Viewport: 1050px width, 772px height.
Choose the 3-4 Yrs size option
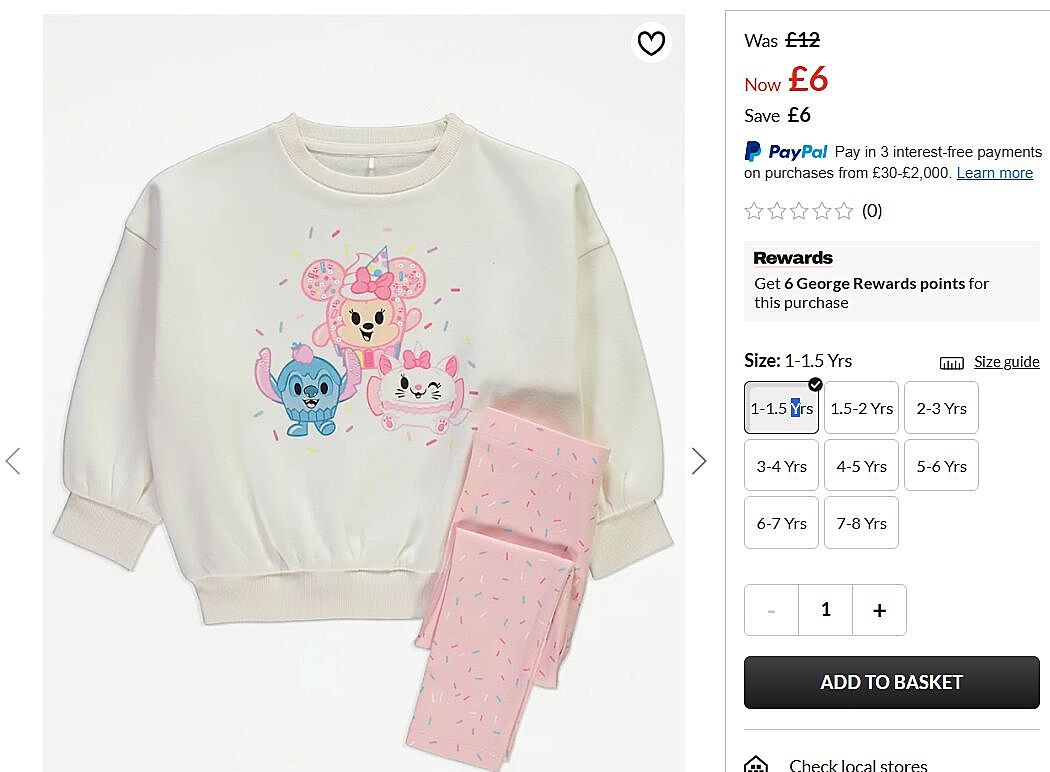click(x=781, y=466)
